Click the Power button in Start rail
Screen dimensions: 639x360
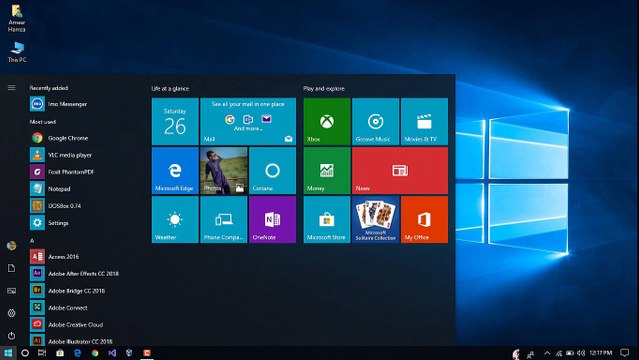[11, 336]
